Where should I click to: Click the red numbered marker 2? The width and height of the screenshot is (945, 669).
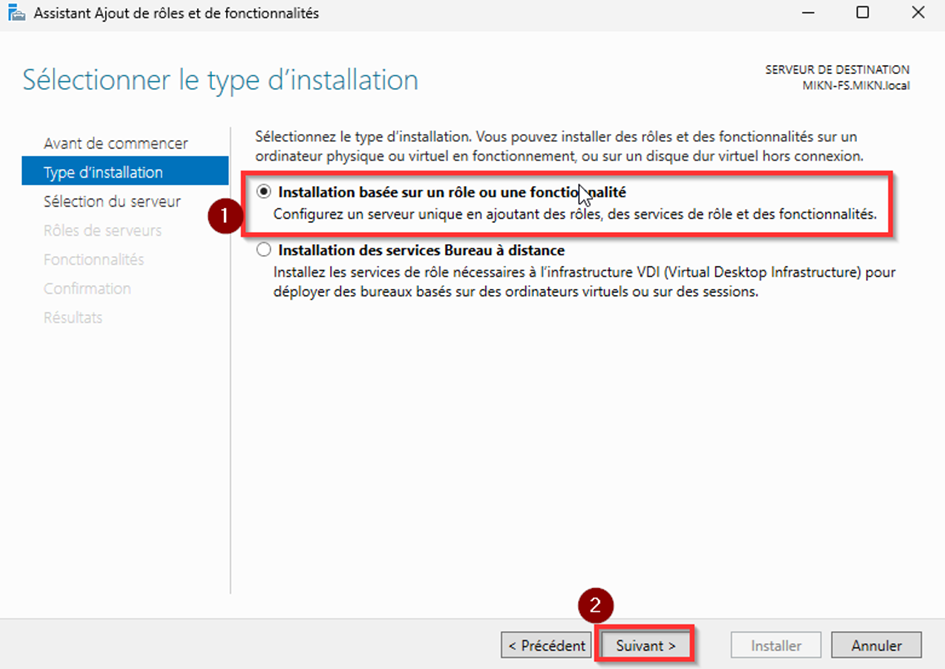pos(596,606)
